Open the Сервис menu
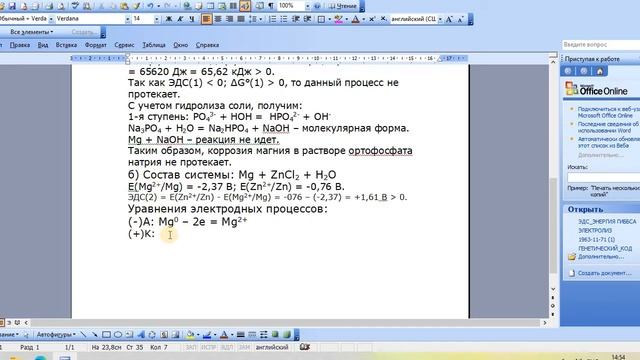This screenshot has width=640, height=360. (x=124, y=45)
